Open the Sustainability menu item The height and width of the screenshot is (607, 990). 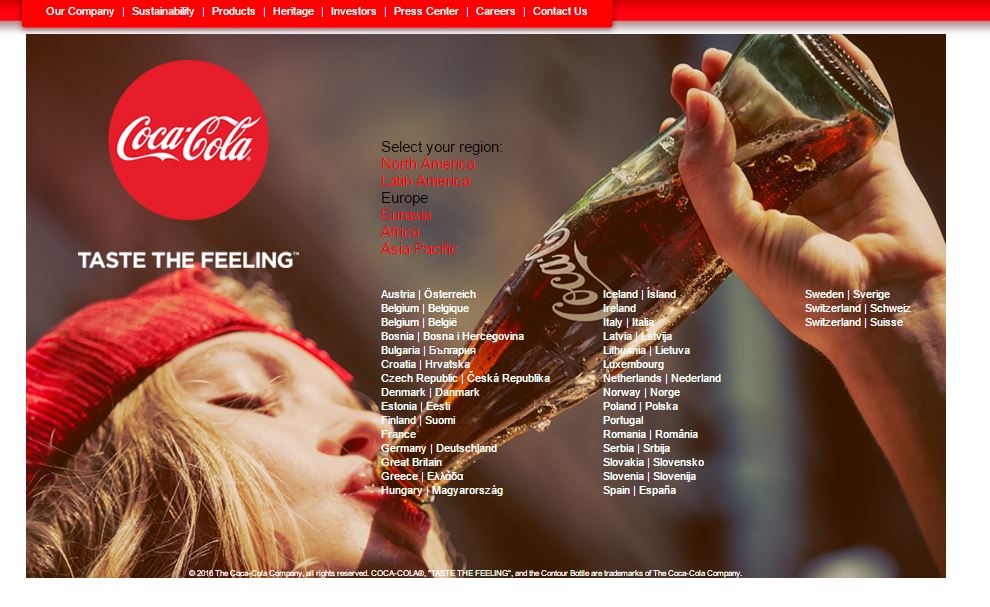pyautogui.click(x=163, y=11)
